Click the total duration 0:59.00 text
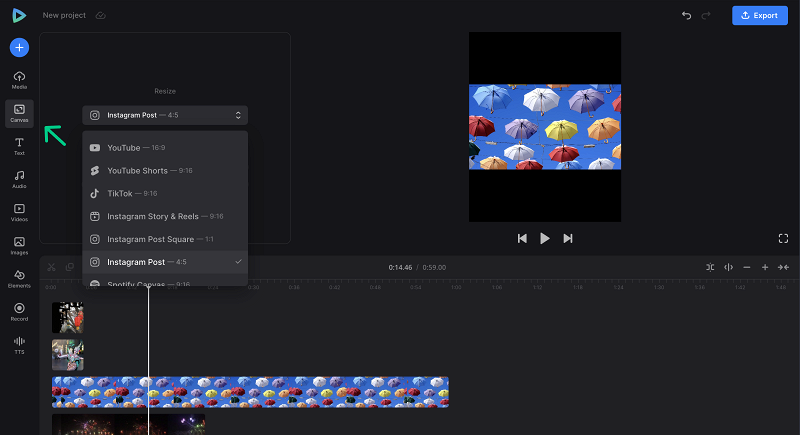The image size is (800, 435). [434, 267]
